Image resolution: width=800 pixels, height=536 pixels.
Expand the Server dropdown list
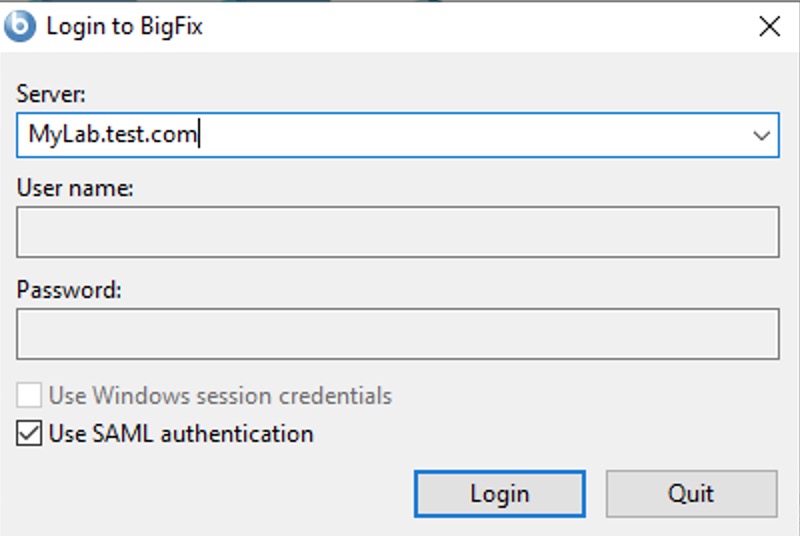point(762,135)
